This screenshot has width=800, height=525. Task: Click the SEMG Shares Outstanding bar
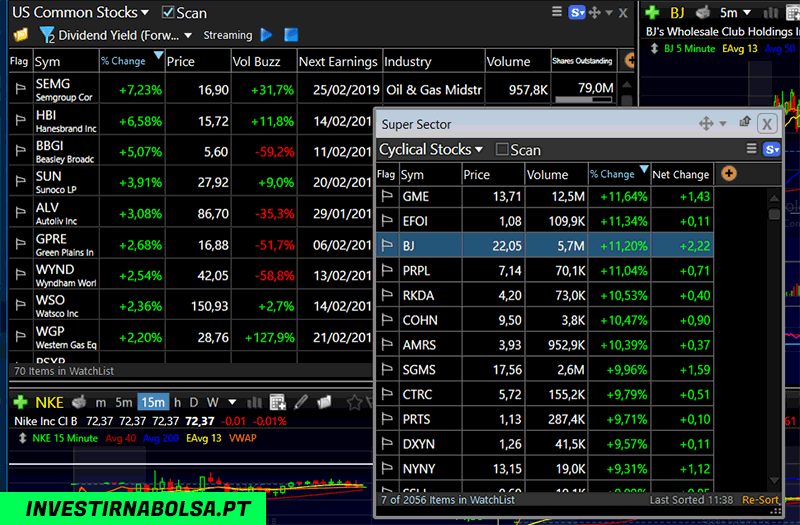584,100
